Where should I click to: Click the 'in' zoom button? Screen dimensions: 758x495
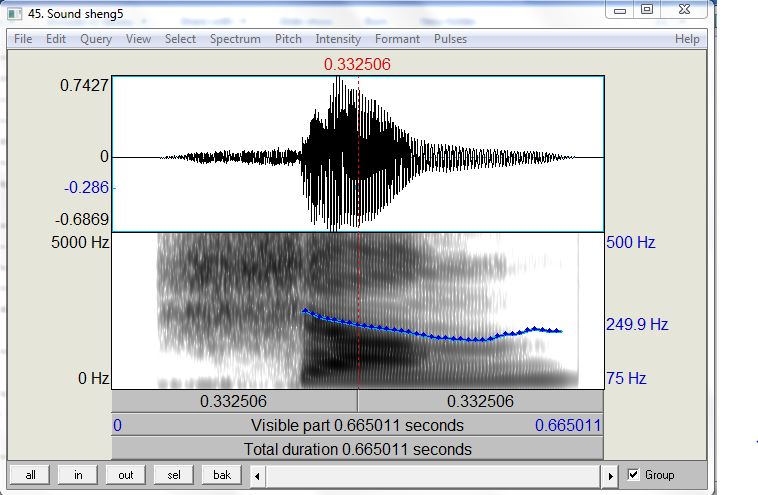(x=78, y=475)
